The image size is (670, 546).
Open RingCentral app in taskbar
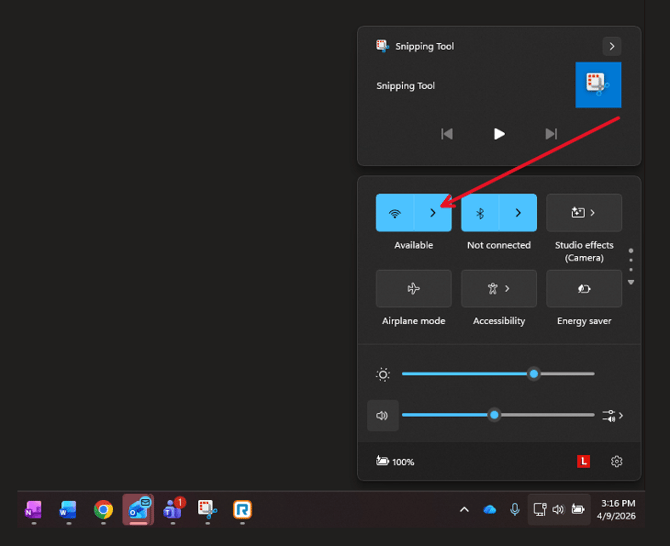[242, 510]
